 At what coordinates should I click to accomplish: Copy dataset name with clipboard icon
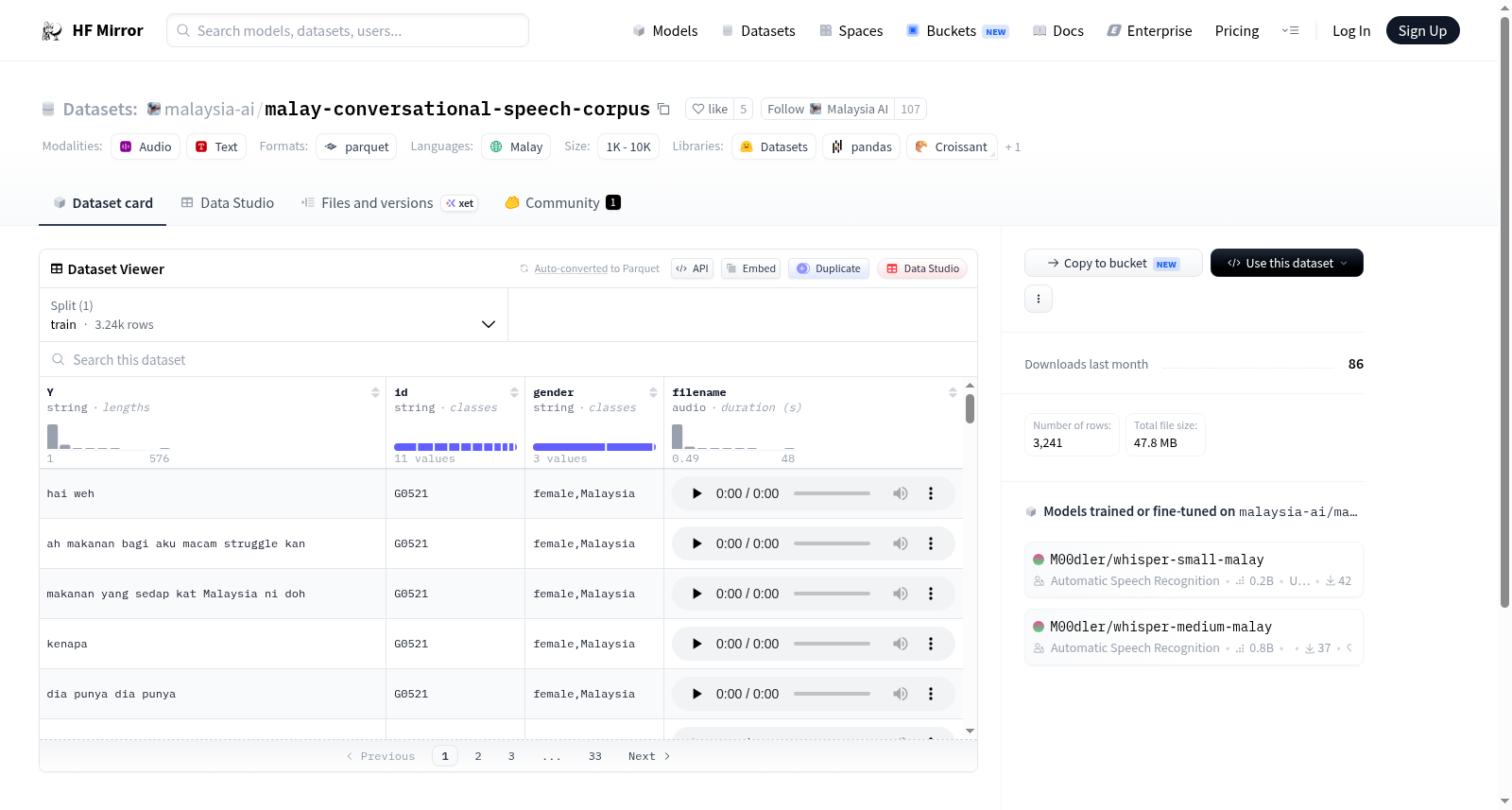[663, 109]
